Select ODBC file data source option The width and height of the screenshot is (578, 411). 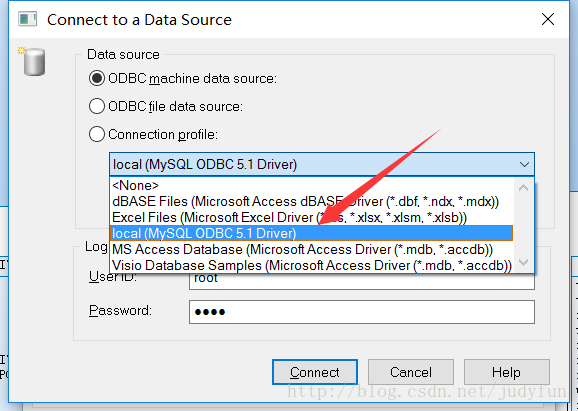pyautogui.click(x=97, y=106)
